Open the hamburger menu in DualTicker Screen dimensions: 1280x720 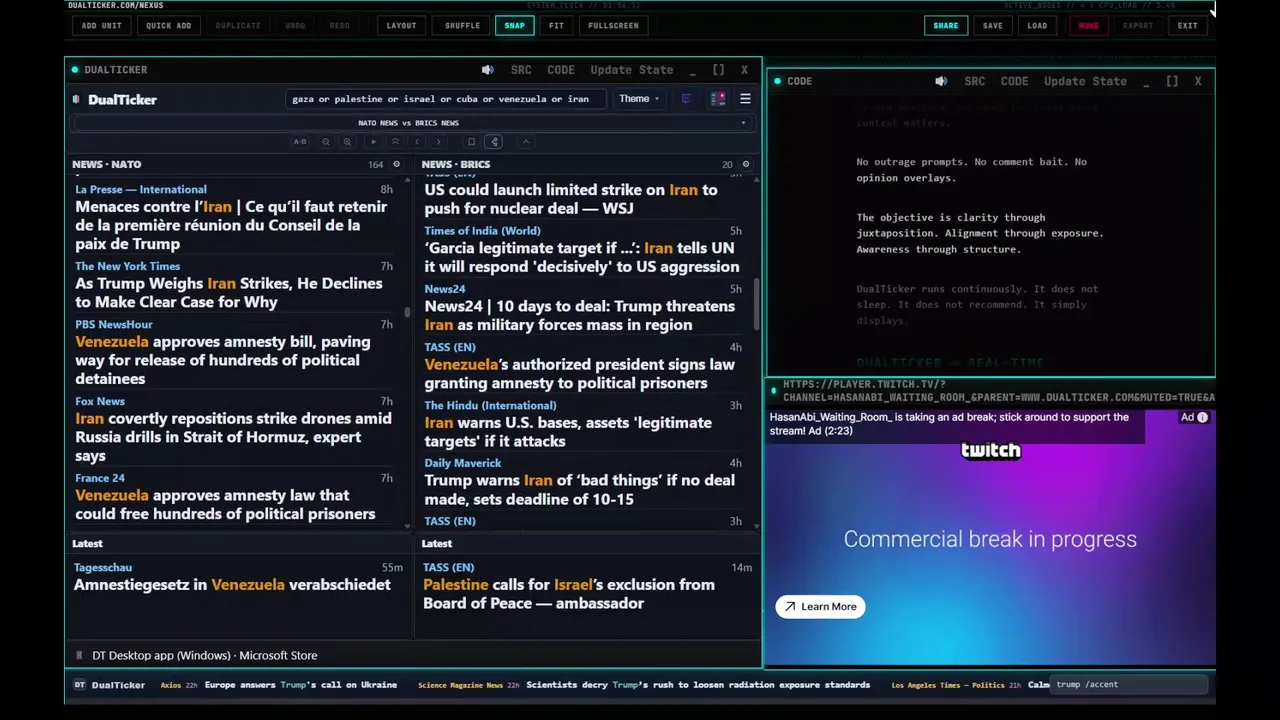745,99
